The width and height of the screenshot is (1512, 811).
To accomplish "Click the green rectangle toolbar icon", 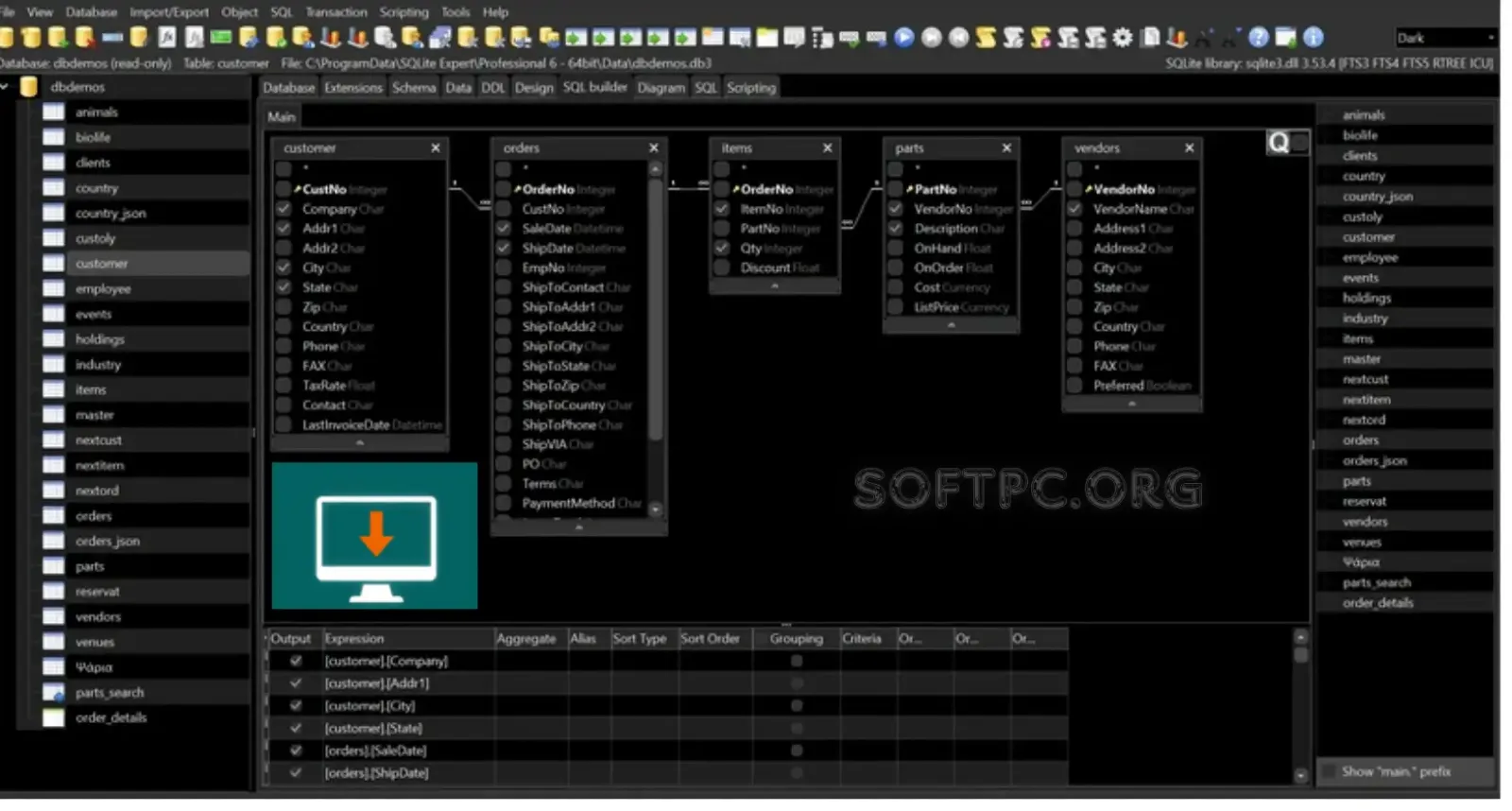I will pyautogui.click(x=221, y=38).
